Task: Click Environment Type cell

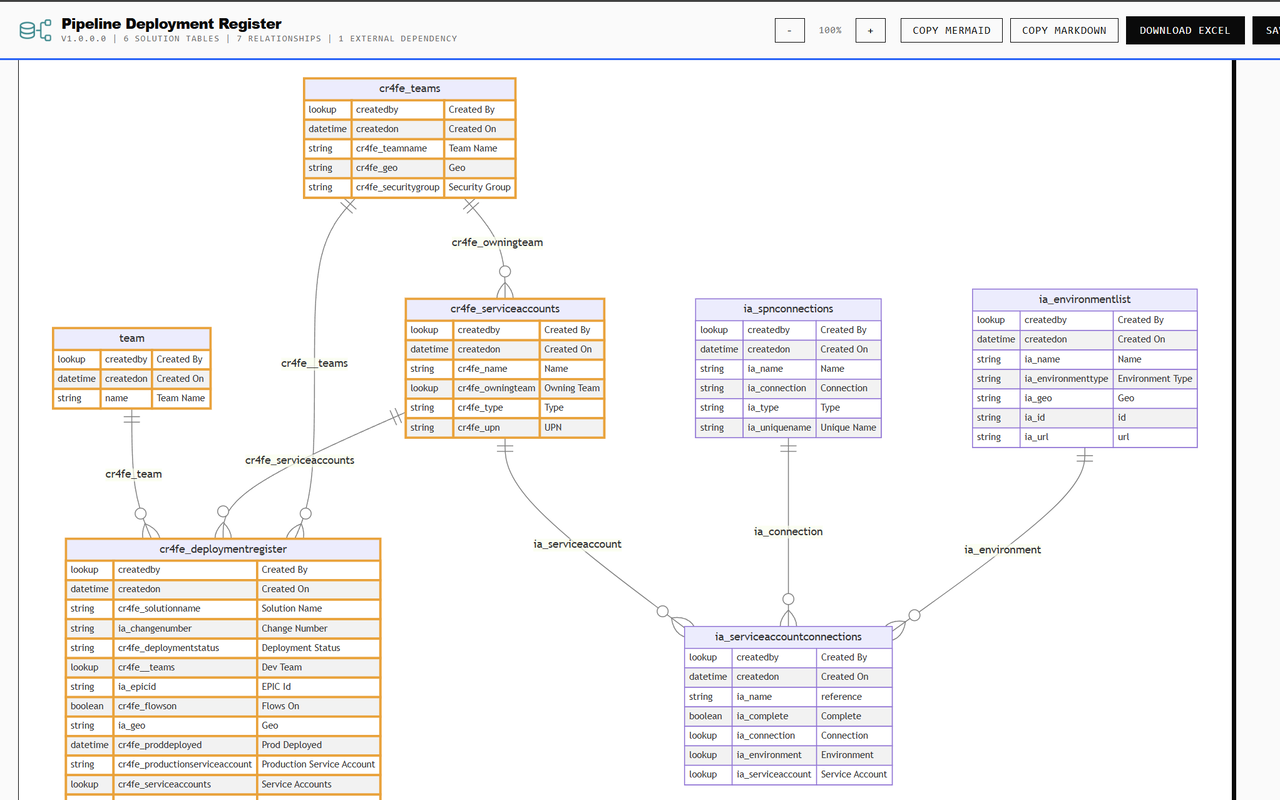Action: point(1155,379)
